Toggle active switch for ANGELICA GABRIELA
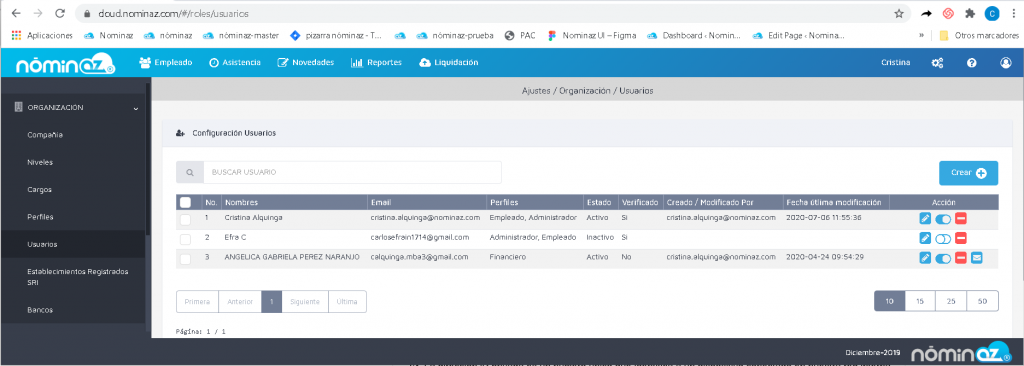The image size is (1024, 366). pyautogui.click(x=942, y=258)
